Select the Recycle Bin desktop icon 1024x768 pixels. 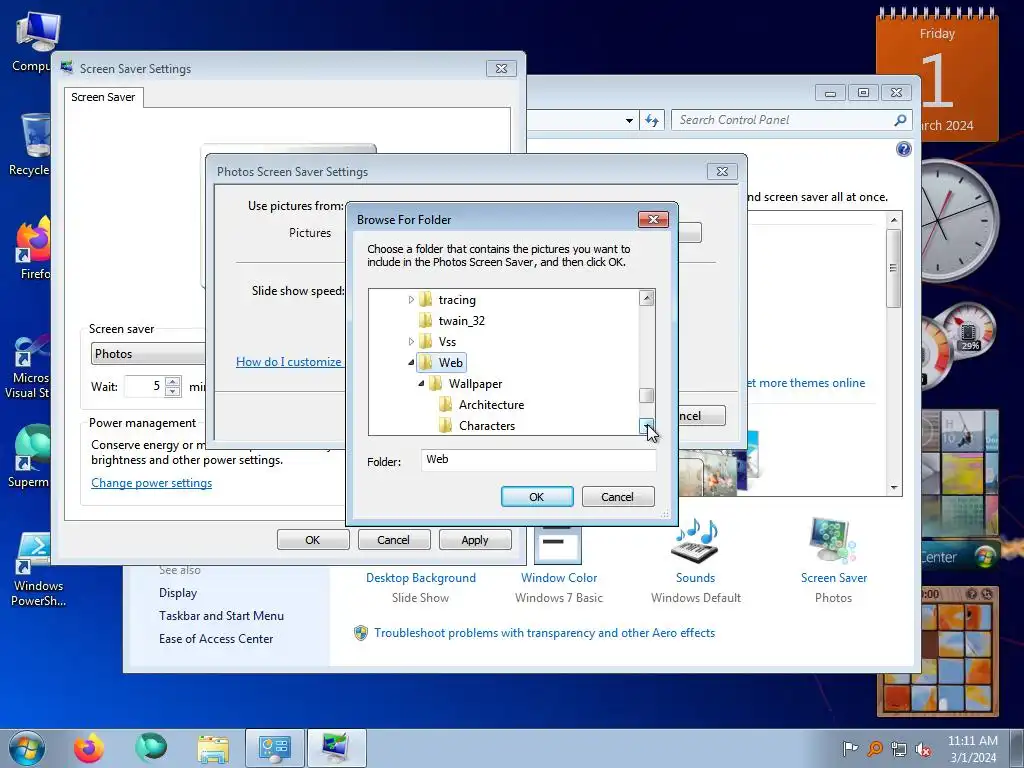[29, 145]
